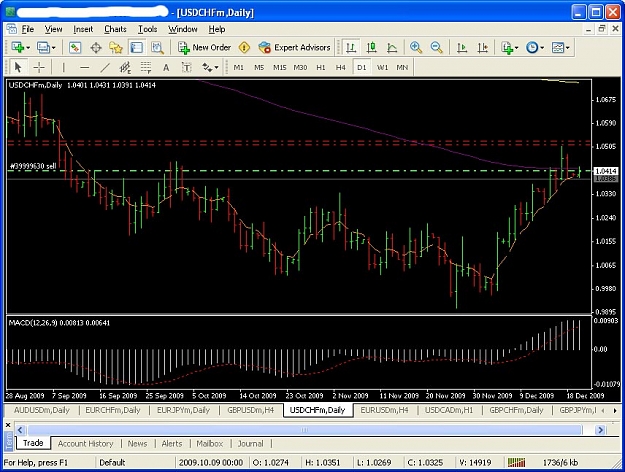Screen dimensions: 625x472
Task: Switch to the EURUSDm,H4 chart tab
Action: click(385, 410)
